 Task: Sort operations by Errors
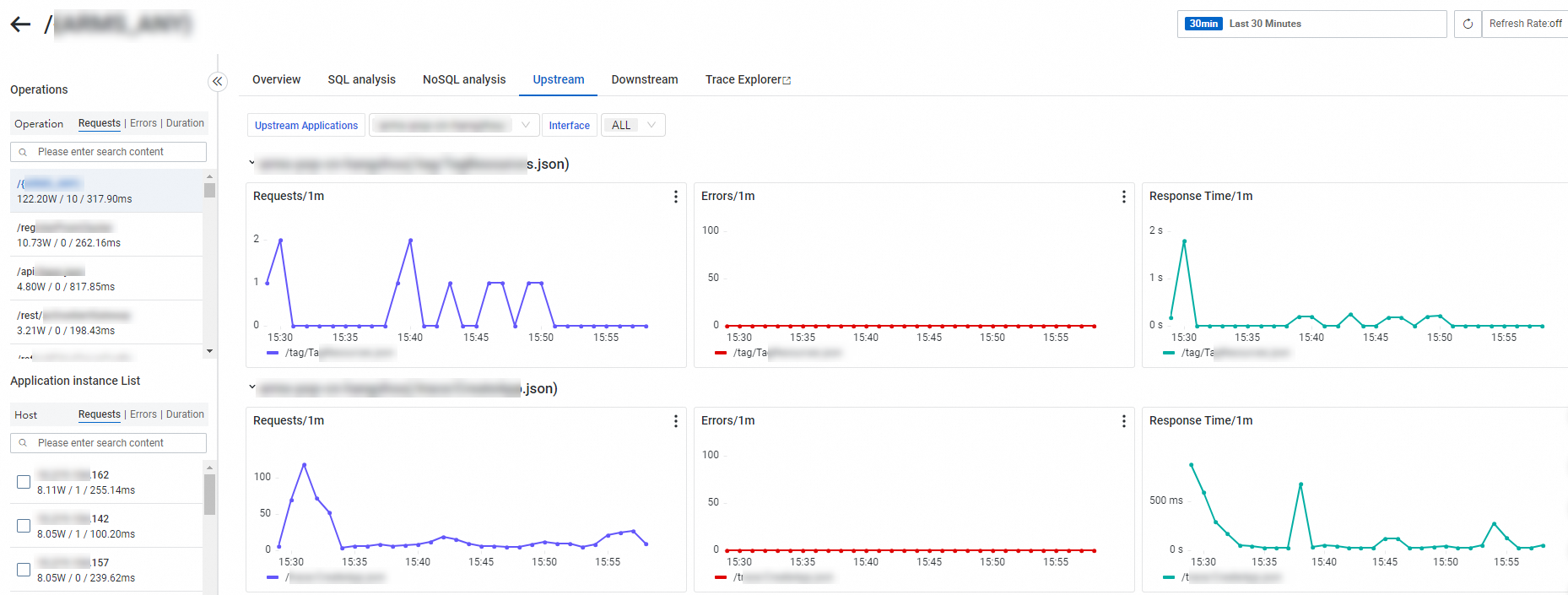[x=143, y=123]
